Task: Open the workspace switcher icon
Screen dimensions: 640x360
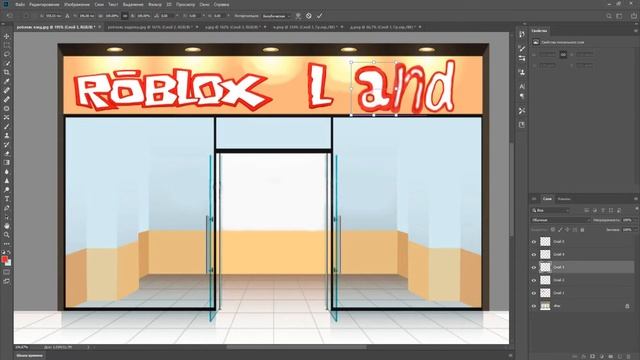Action: pyautogui.click(x=620, y=16)
